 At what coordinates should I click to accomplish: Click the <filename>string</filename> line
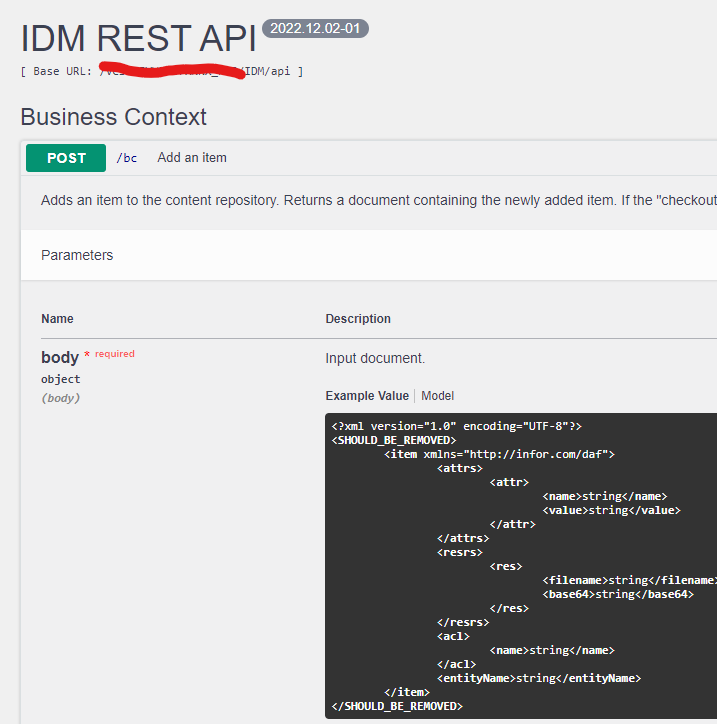[x=630, y=580]
